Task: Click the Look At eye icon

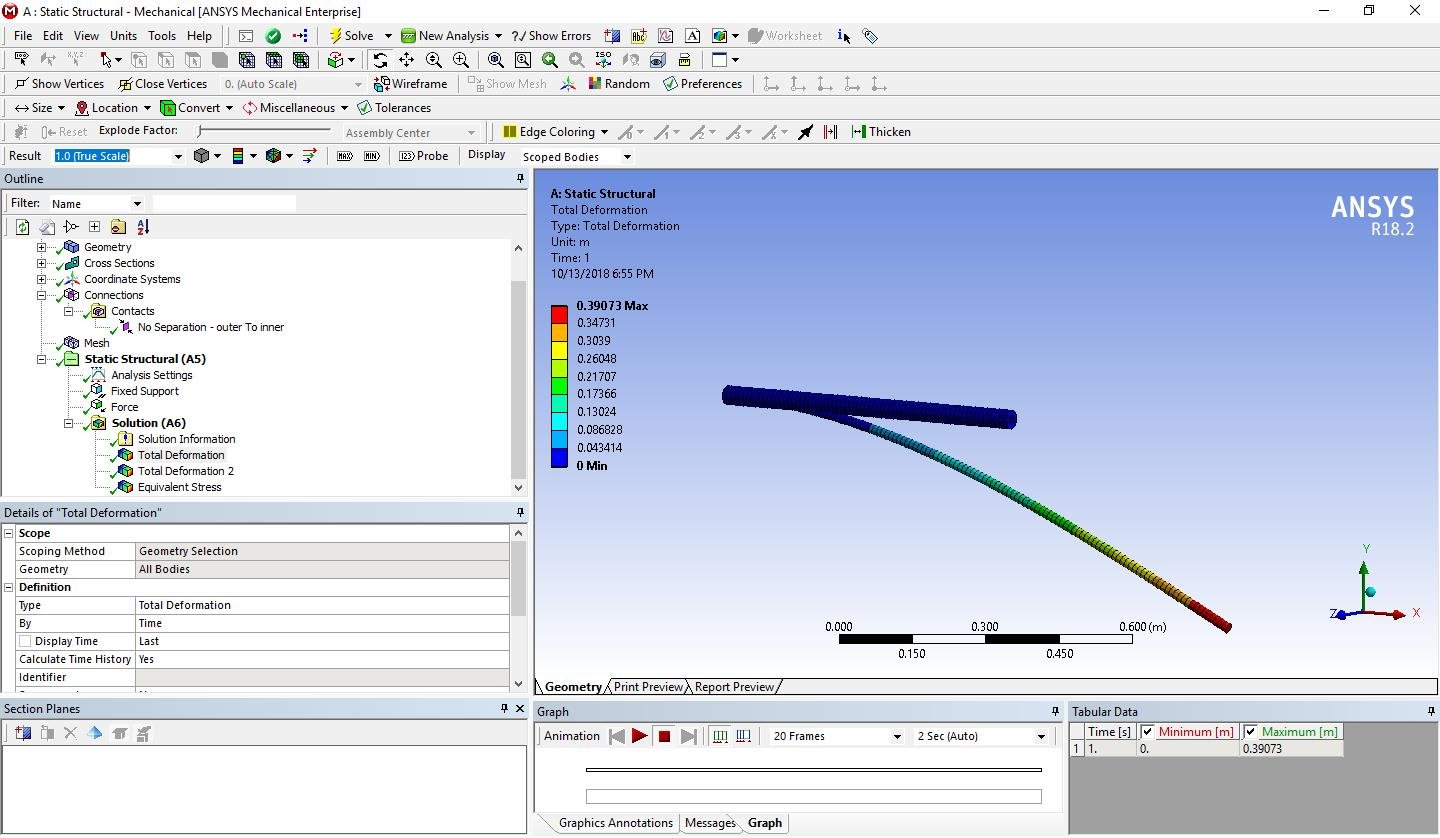Action: click(657, 60)
